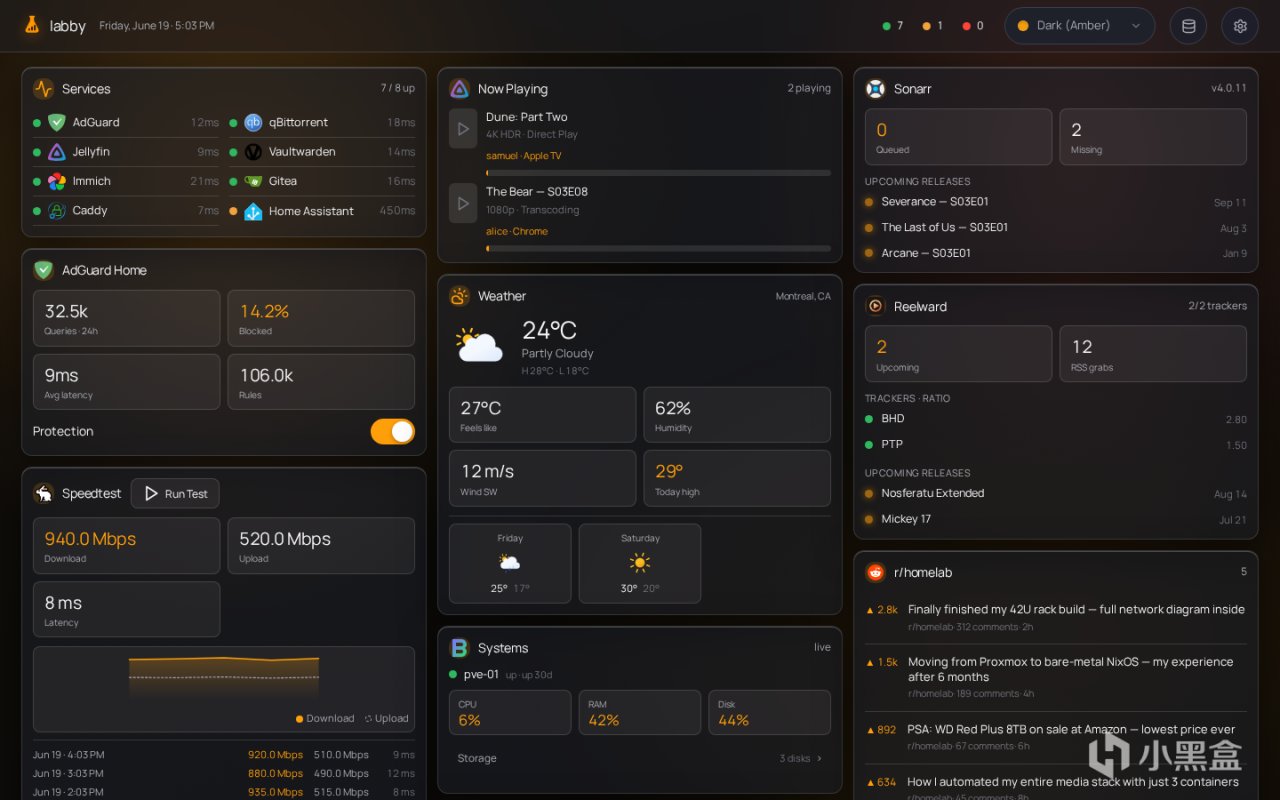Select The Last of Us S03E01 release
This screenshot has width=1280, height=800.
pyautogui.click(x=1056, y=228)
